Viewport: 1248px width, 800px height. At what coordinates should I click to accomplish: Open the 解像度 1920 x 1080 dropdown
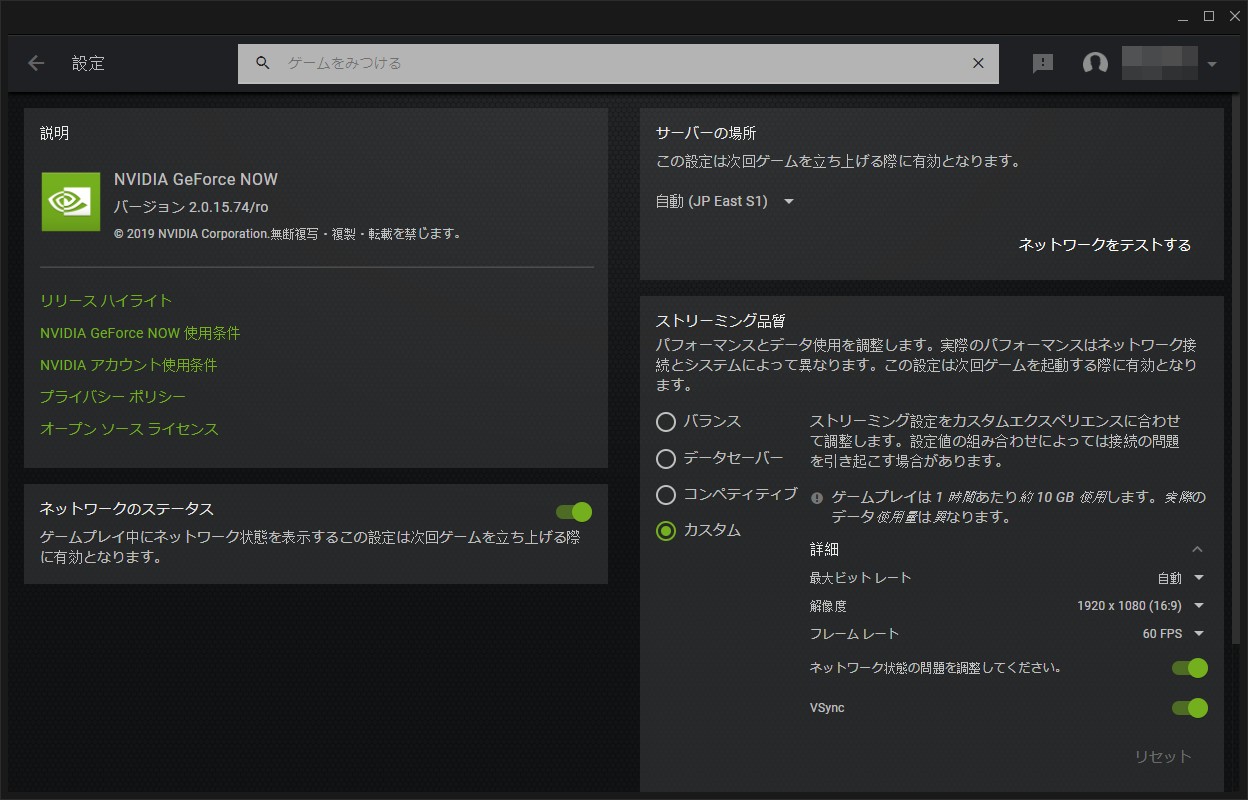pyautogui.click(x=1141, y=606)
